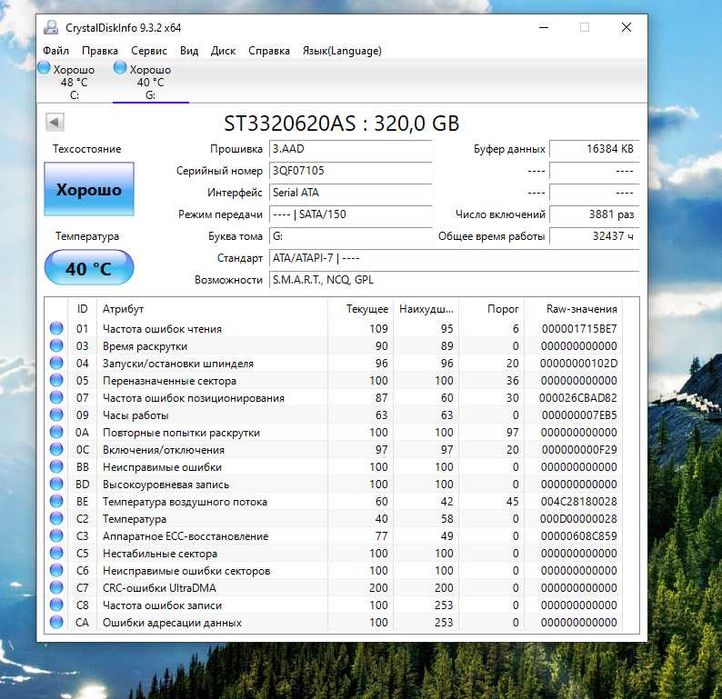Click the Общее время работы value

click(594, 236)
